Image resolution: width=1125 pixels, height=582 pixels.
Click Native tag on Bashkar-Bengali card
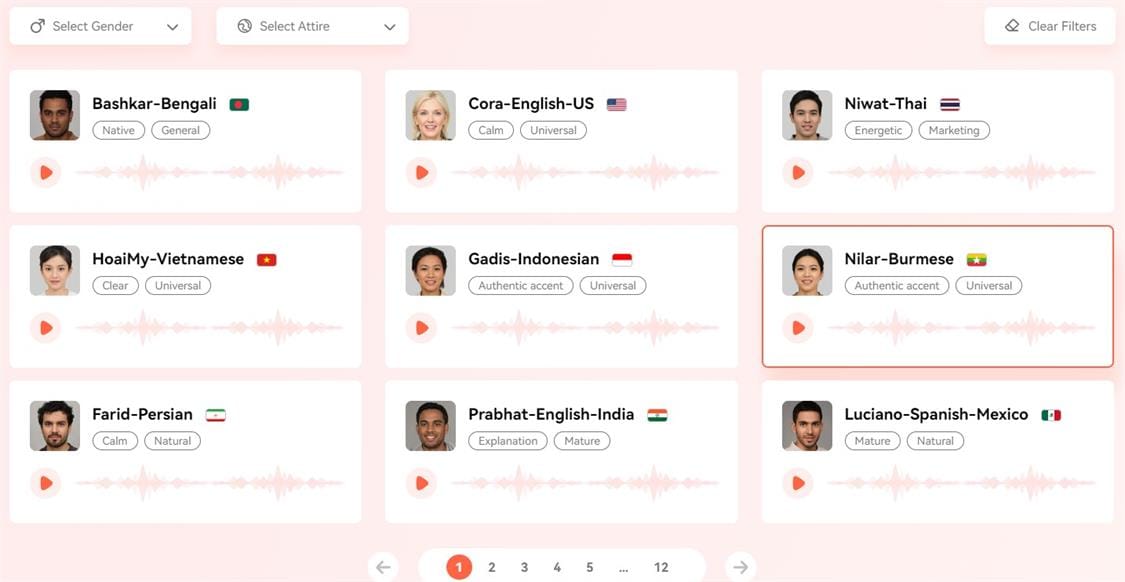(118, 131)
